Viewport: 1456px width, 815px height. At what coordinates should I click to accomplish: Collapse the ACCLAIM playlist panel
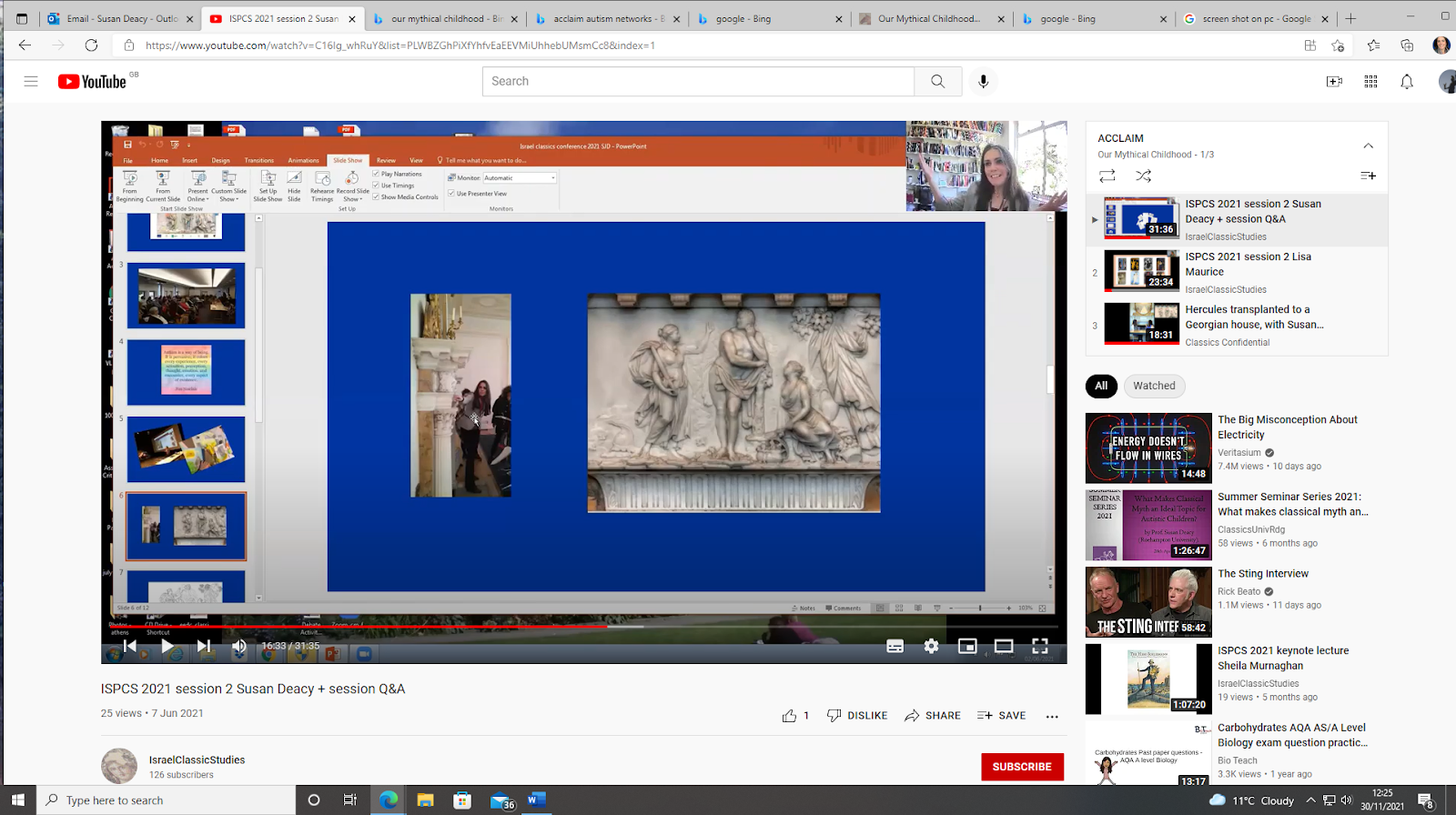pyautogui.click(x=1368, y=146)
